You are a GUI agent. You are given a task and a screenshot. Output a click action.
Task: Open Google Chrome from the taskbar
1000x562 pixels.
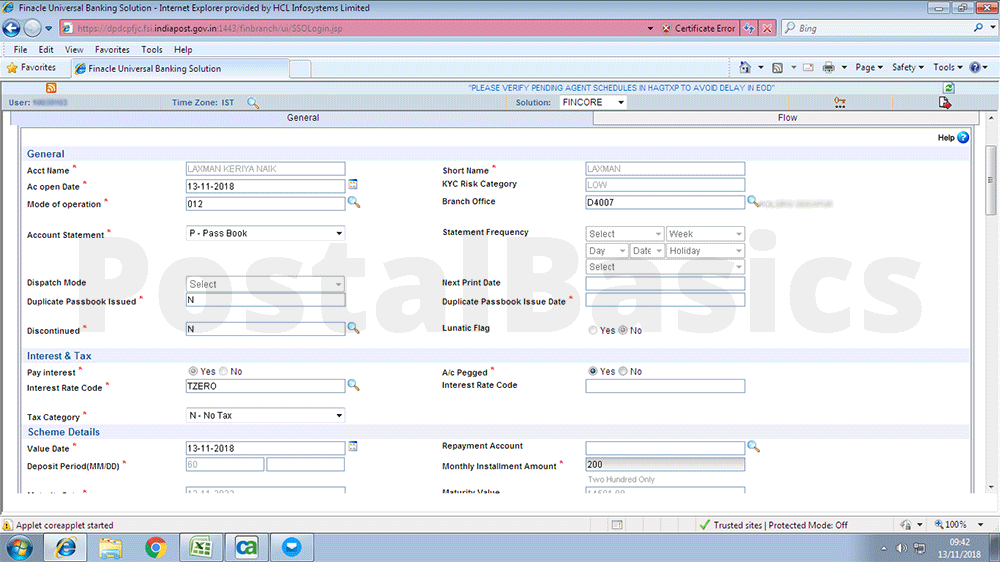click(x=155, y=547)
